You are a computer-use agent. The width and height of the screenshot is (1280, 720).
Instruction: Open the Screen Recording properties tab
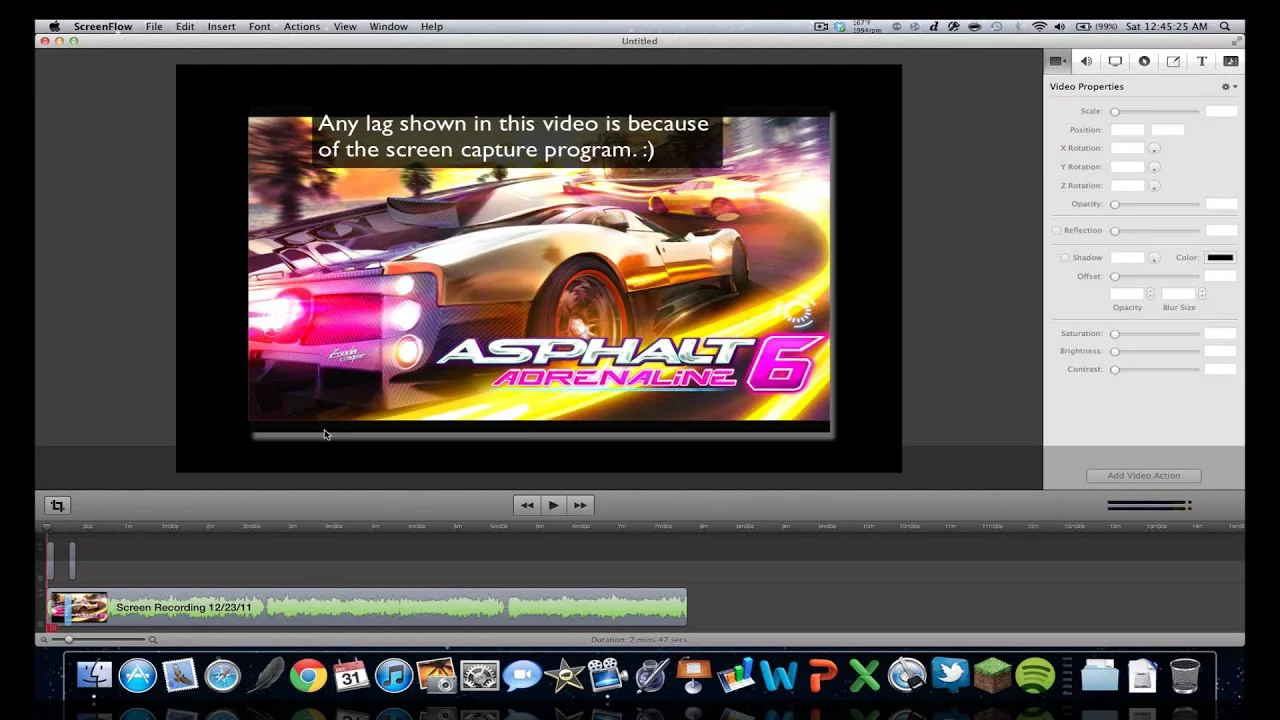coord(1115,61)
